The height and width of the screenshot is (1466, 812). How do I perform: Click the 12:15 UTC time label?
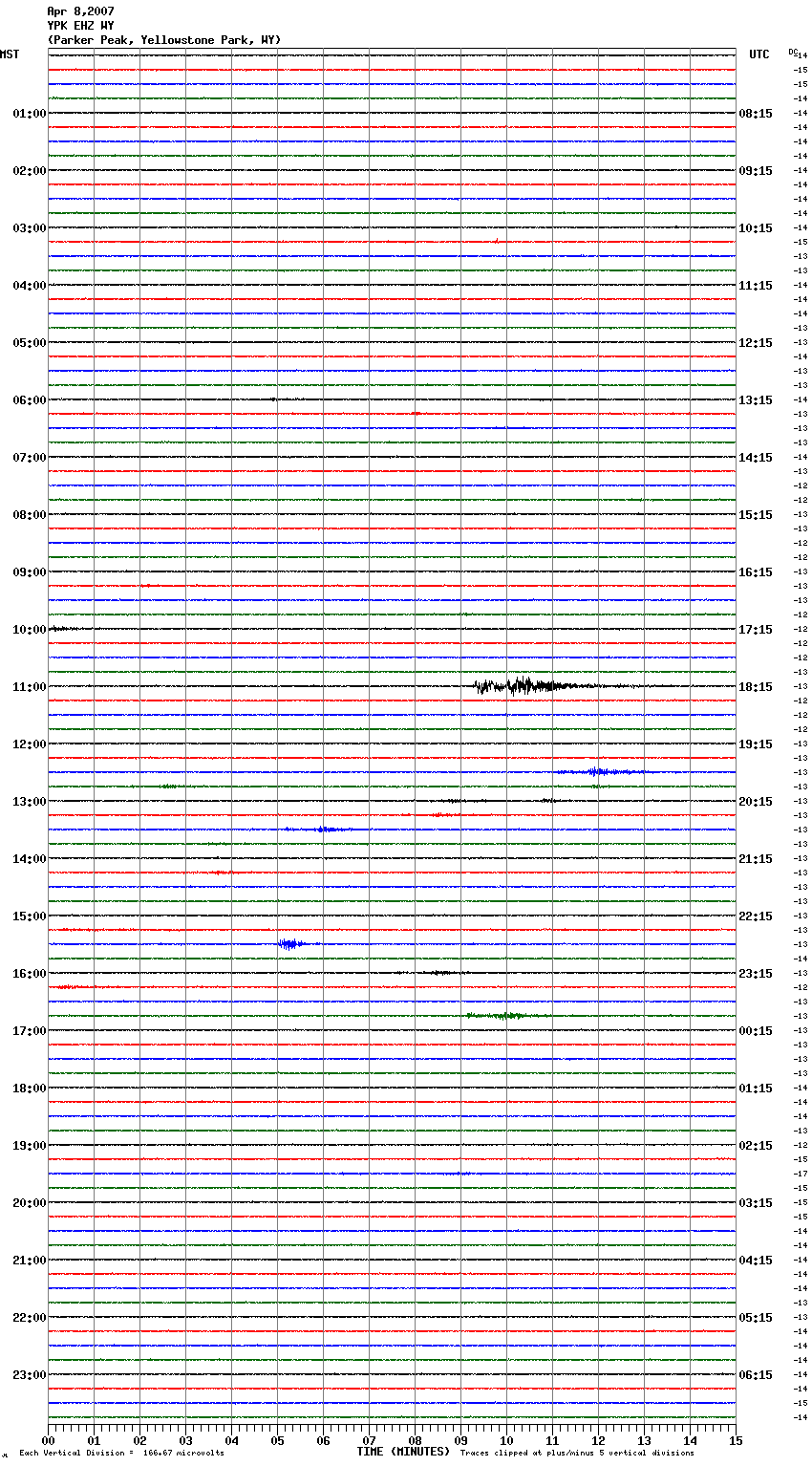(x=756, y=343)
